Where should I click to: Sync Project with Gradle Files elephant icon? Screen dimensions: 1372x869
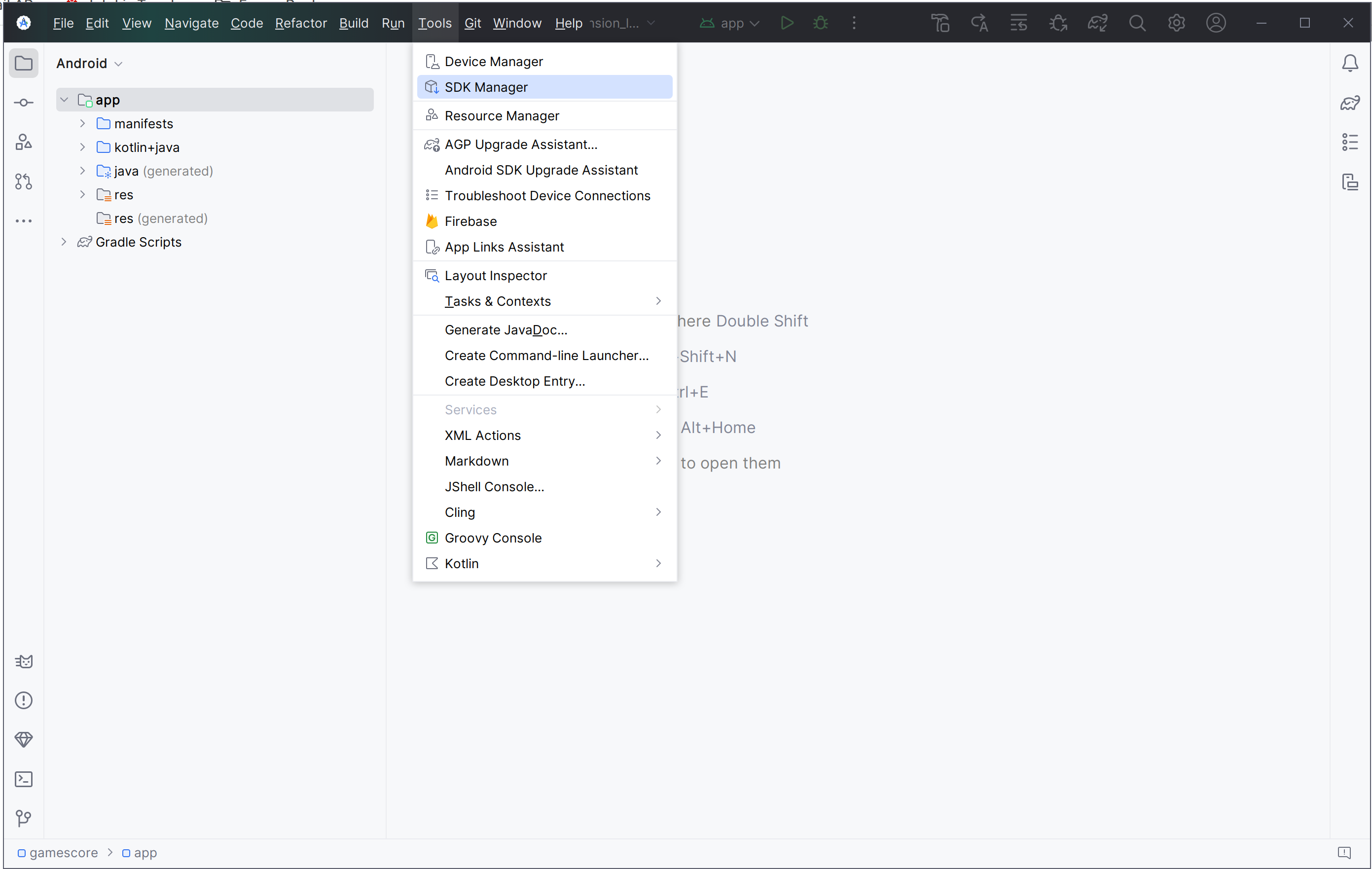1097,23
